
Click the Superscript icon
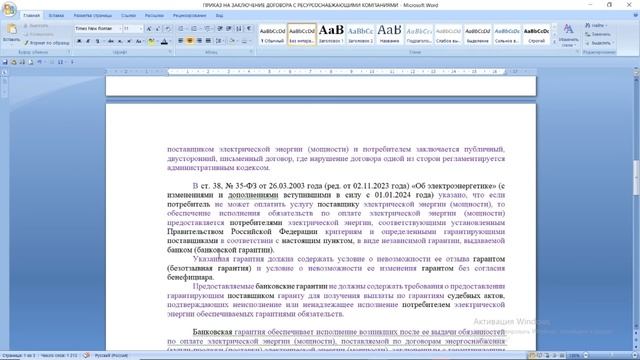129,41
